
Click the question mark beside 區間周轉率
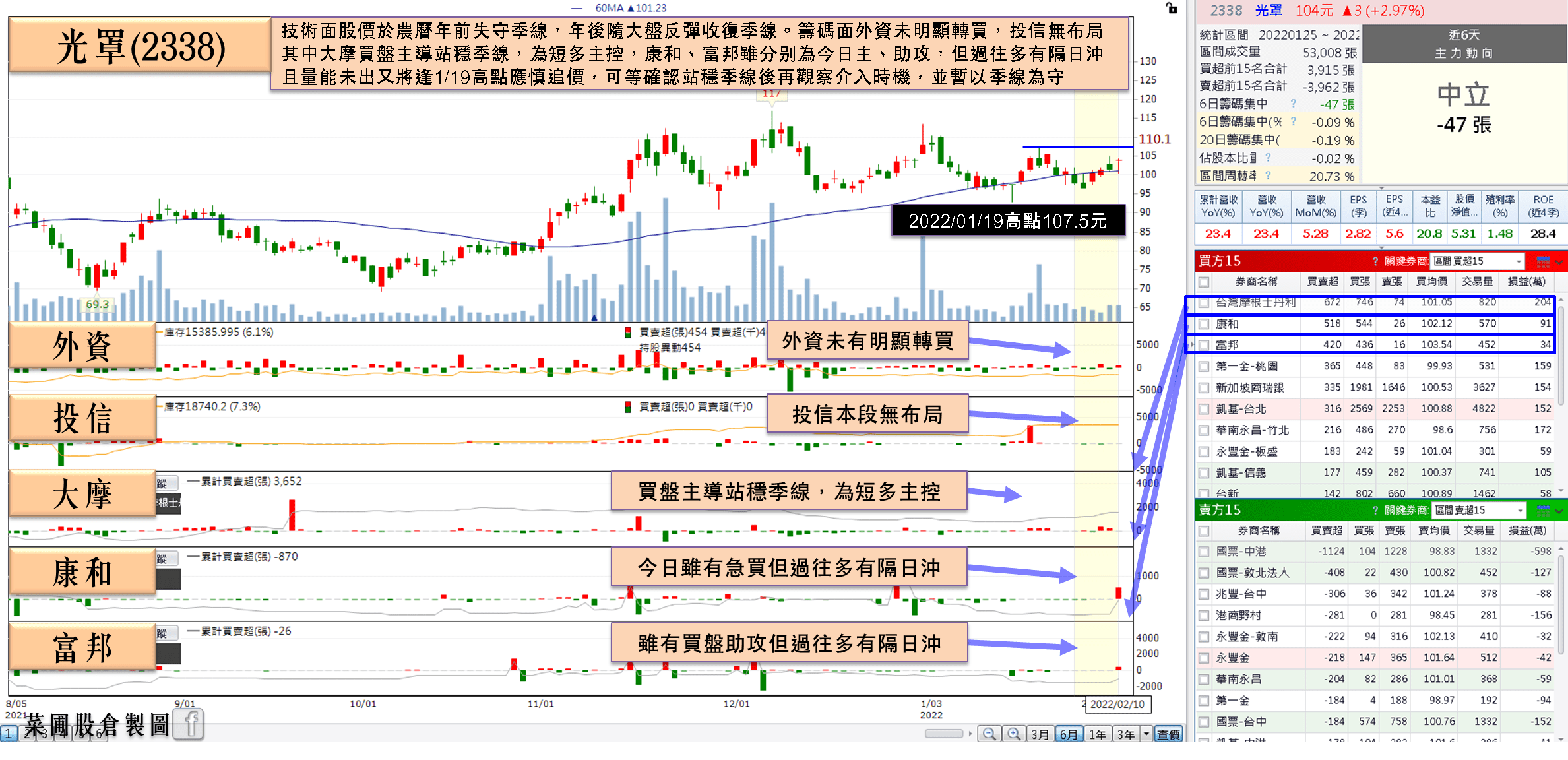click(x=1268, y=175)
